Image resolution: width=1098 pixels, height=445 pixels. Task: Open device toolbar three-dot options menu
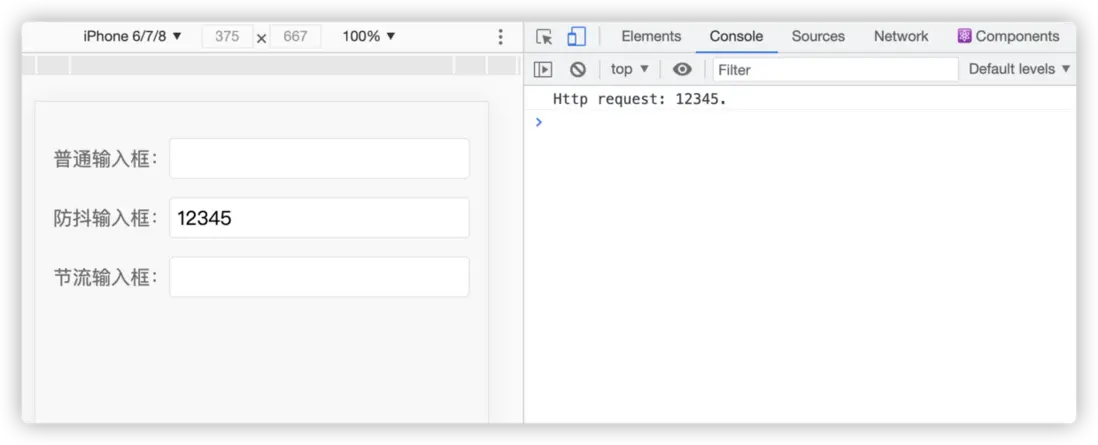[501, 37]
